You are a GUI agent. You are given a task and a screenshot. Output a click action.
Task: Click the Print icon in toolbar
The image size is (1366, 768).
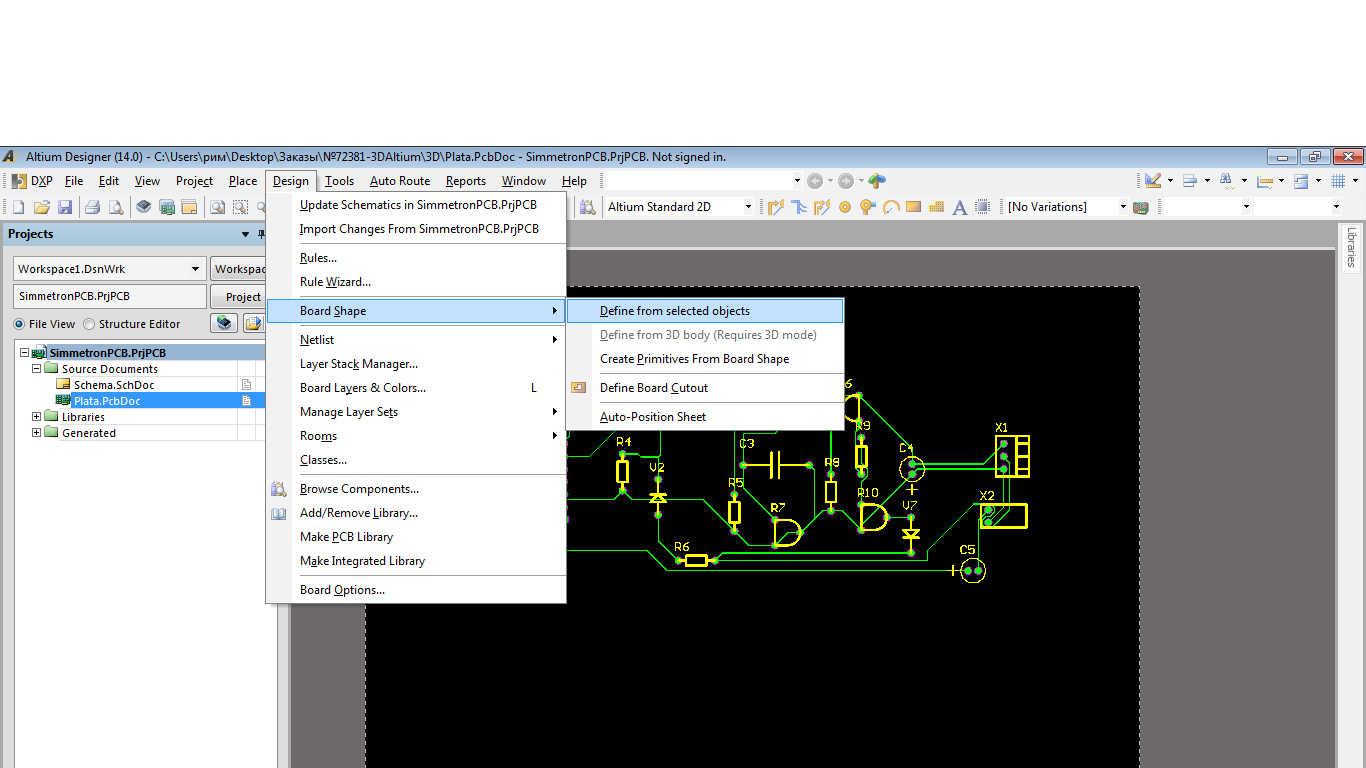click(x=92, y=207)
